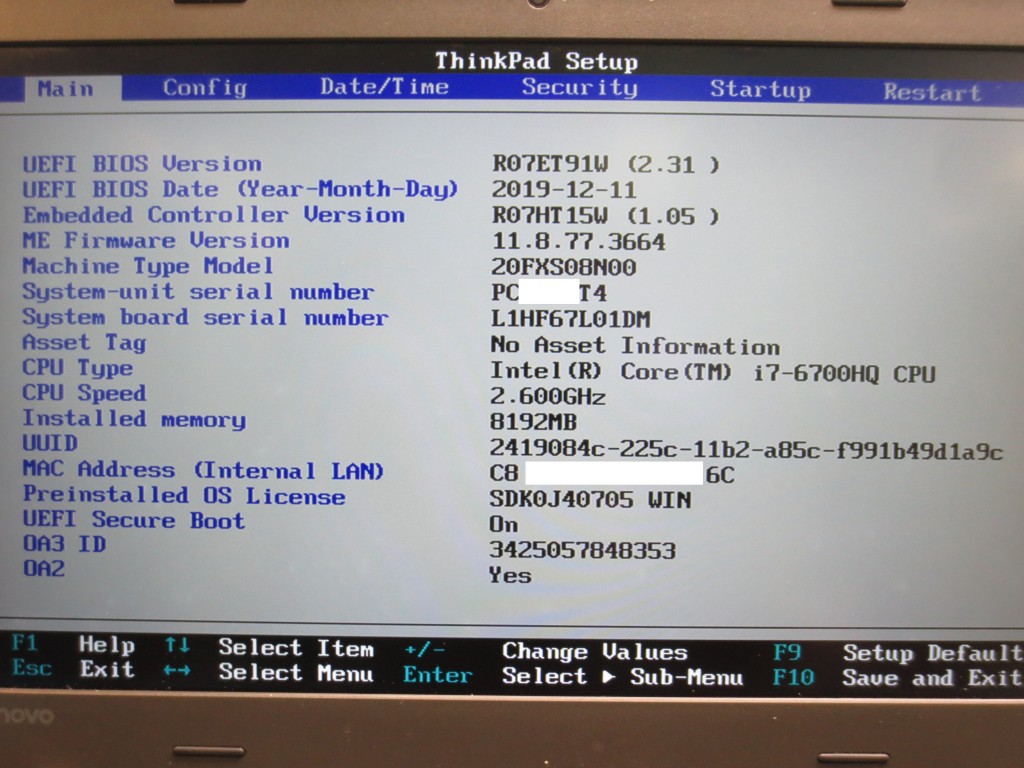Select the "System board serial number" label
The height and width of the screenshot is (768, 1024).
pyautogui.click(x=206, y=317)
